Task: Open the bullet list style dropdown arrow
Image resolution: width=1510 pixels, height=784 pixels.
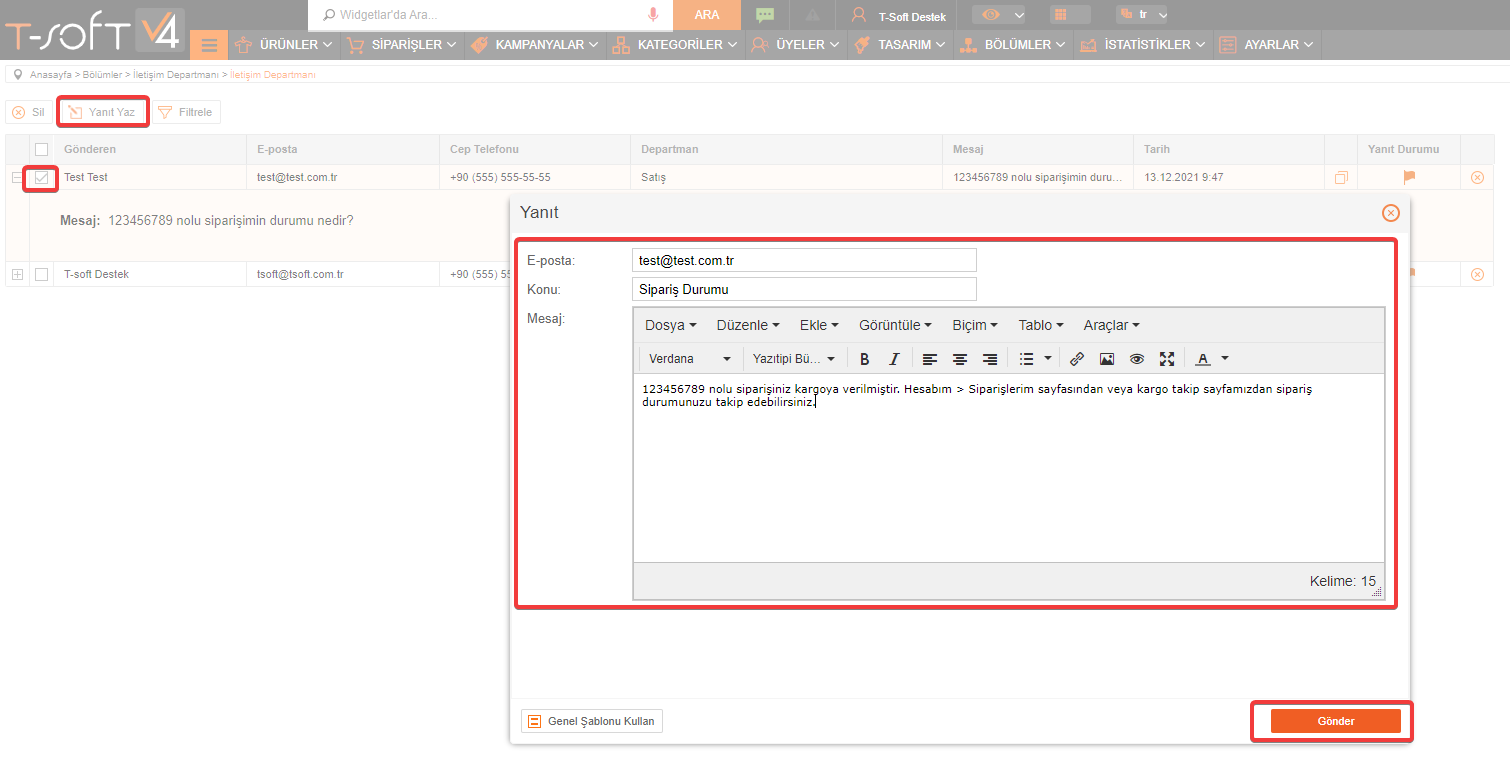Action: pyautogui.click(x=1048, y=359)
